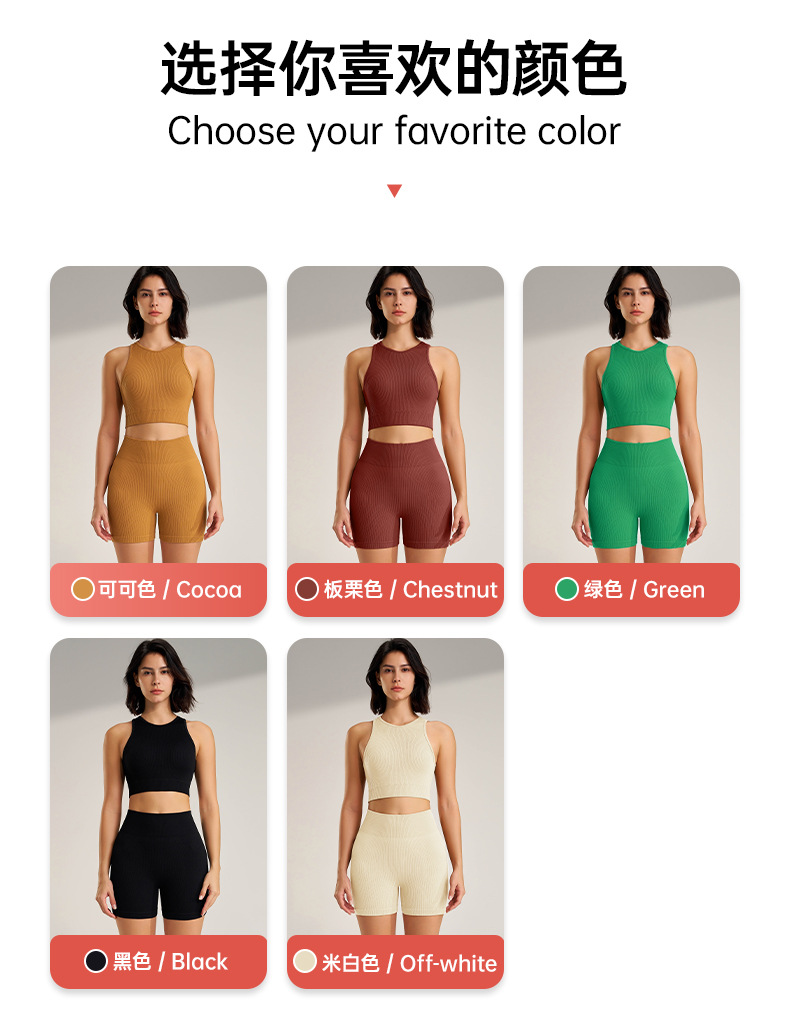The image size is (790, 1015).
Task: Click the Off-white color swatch circle
Action: pyautogui.click(x=304, y=961)
